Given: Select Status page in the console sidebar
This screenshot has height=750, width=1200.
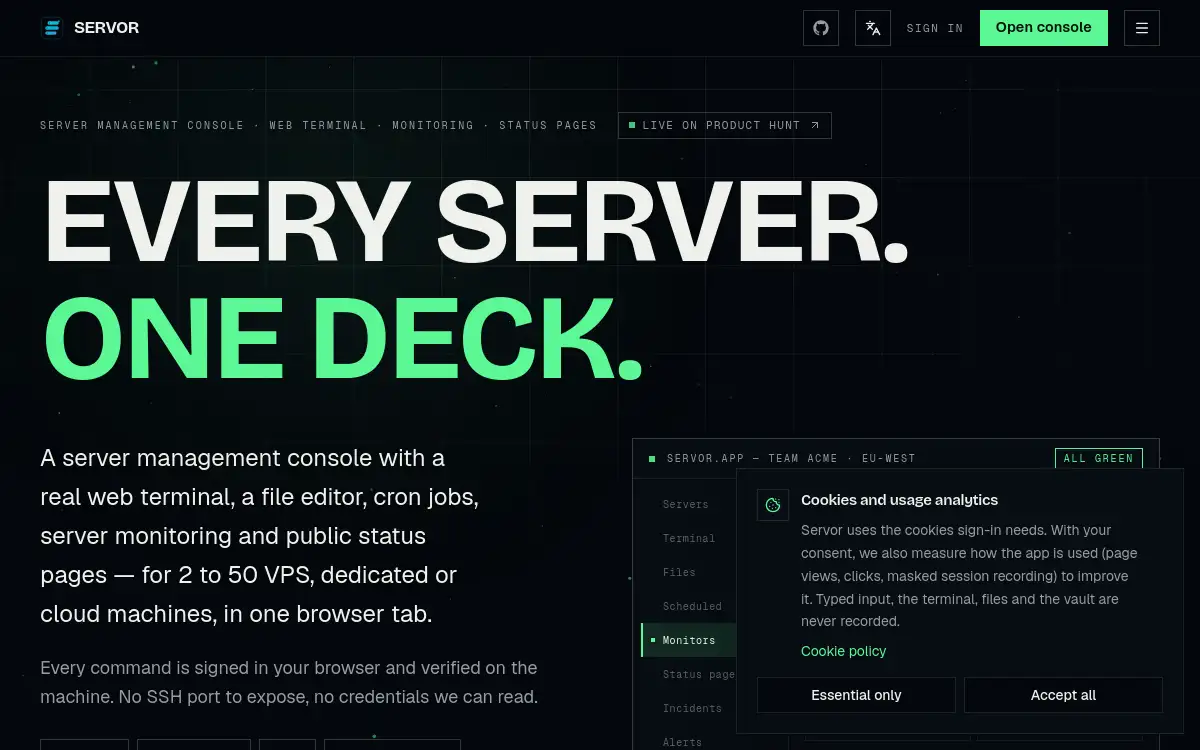Looking at the screenshot, I should [x=698, y=674].
